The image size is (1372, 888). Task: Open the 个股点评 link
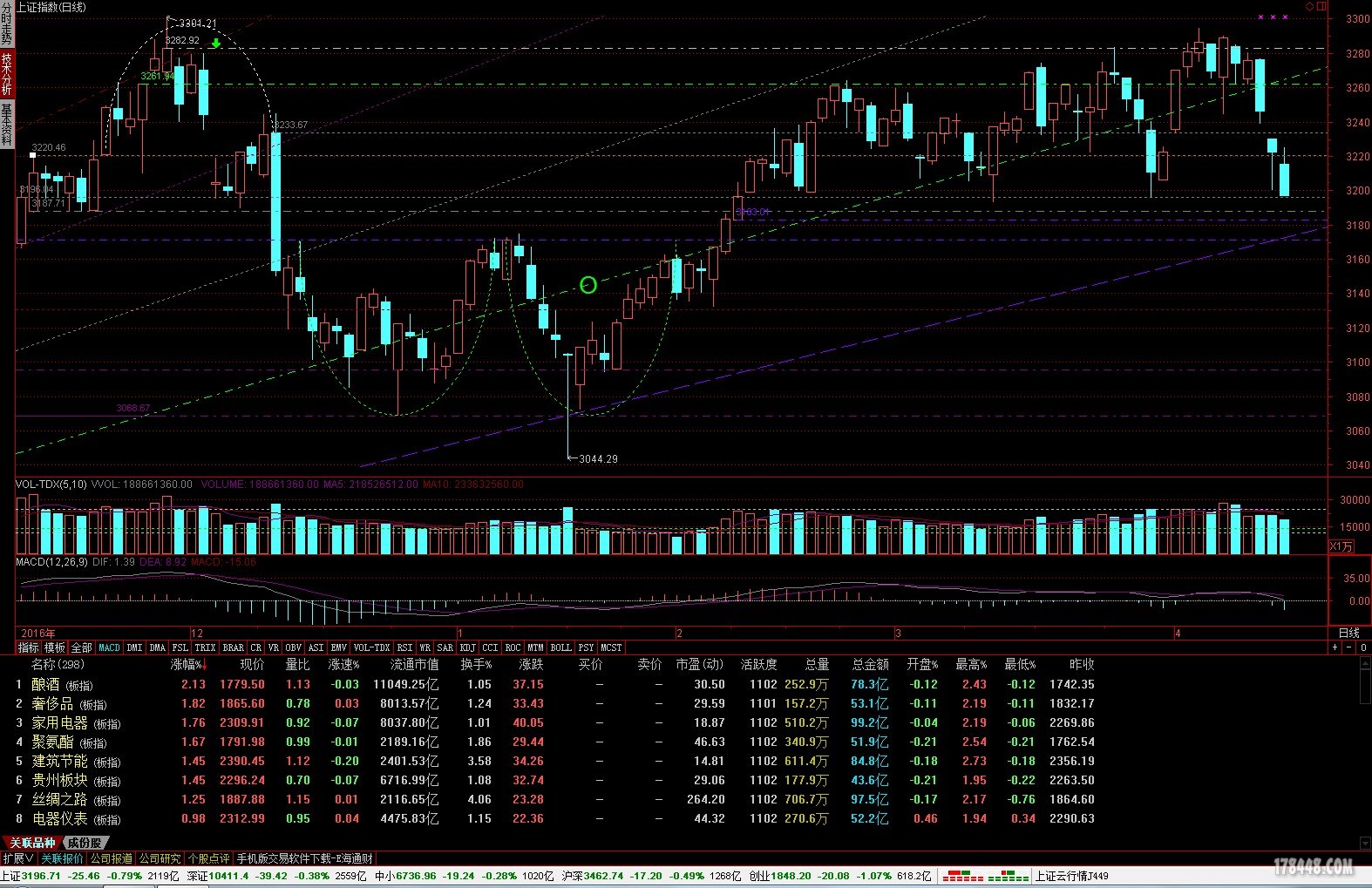[x=209, y=858]
